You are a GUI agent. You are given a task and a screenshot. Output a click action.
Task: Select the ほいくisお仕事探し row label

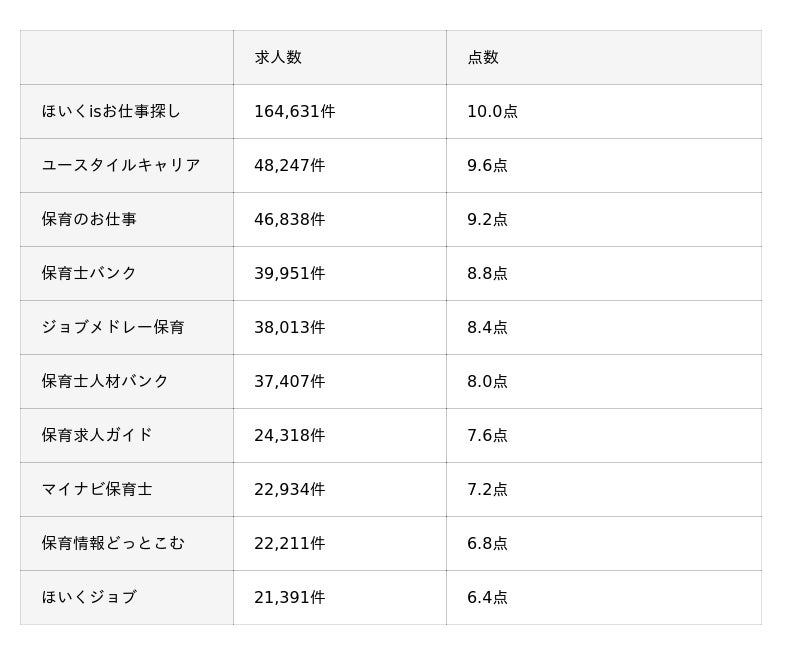coord(111,112)
